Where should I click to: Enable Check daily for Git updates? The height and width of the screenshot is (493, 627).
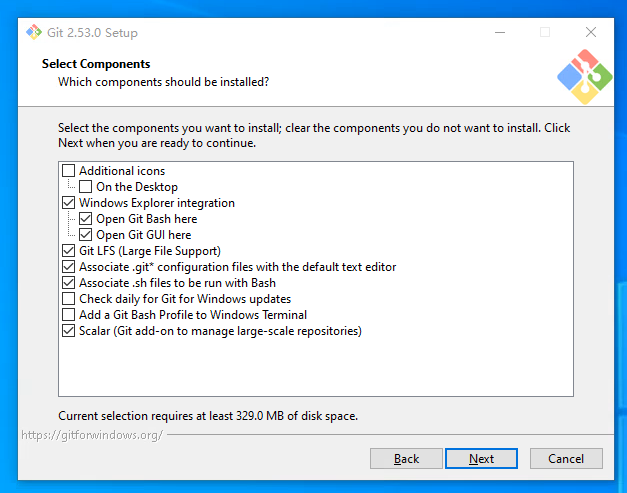click(x=69, y=299)
